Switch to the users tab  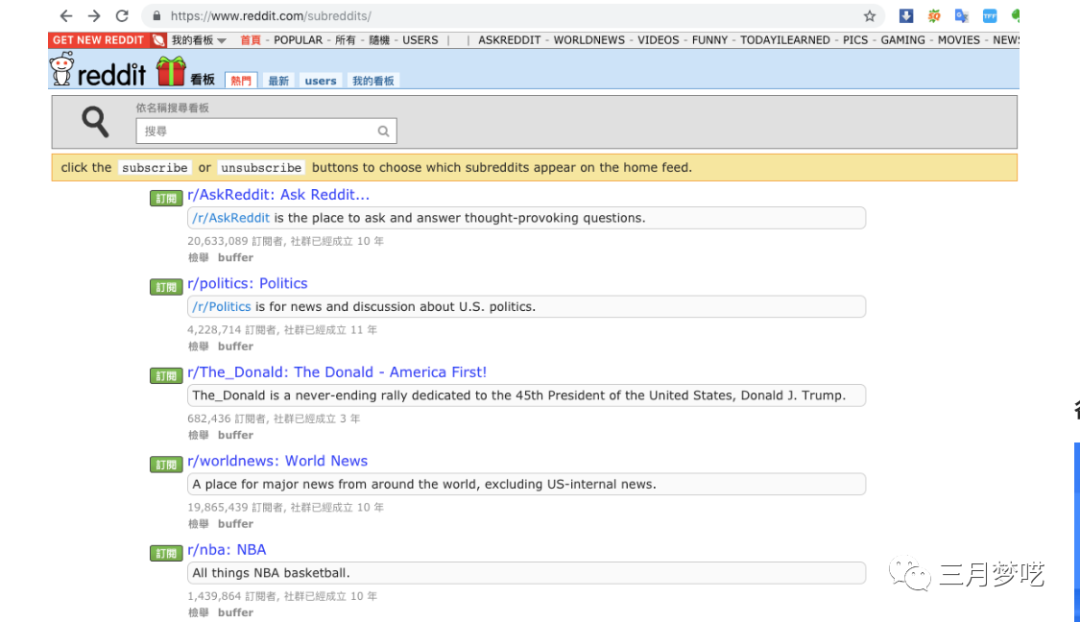(320, 81)
